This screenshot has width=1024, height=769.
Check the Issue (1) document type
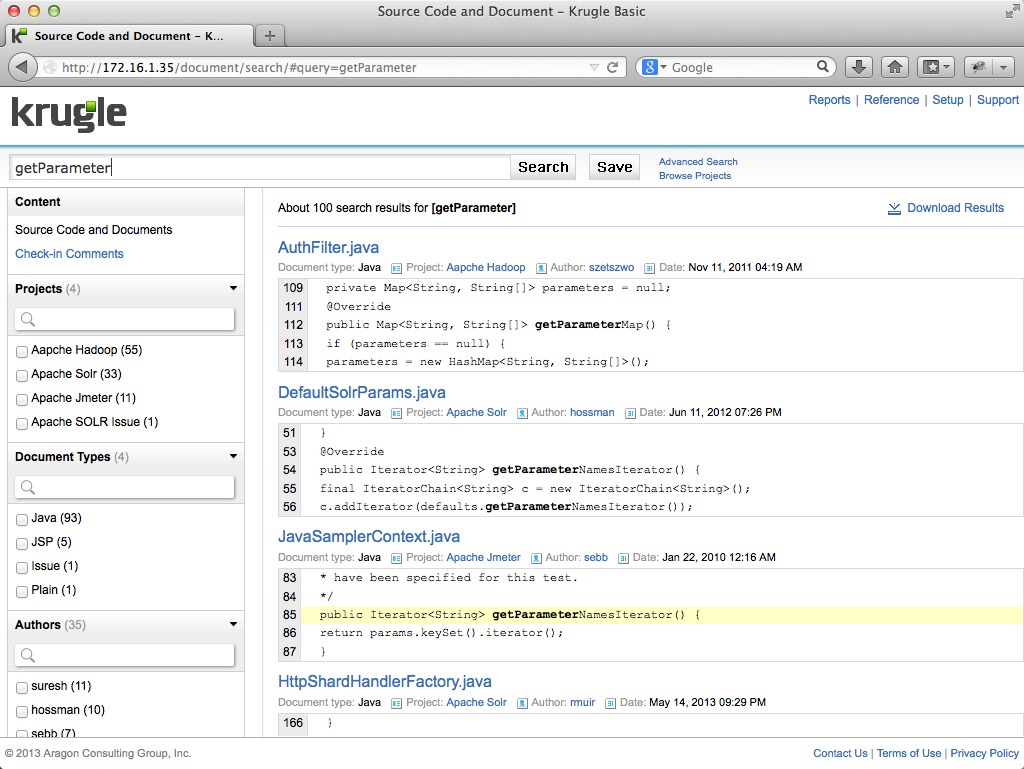22,567
